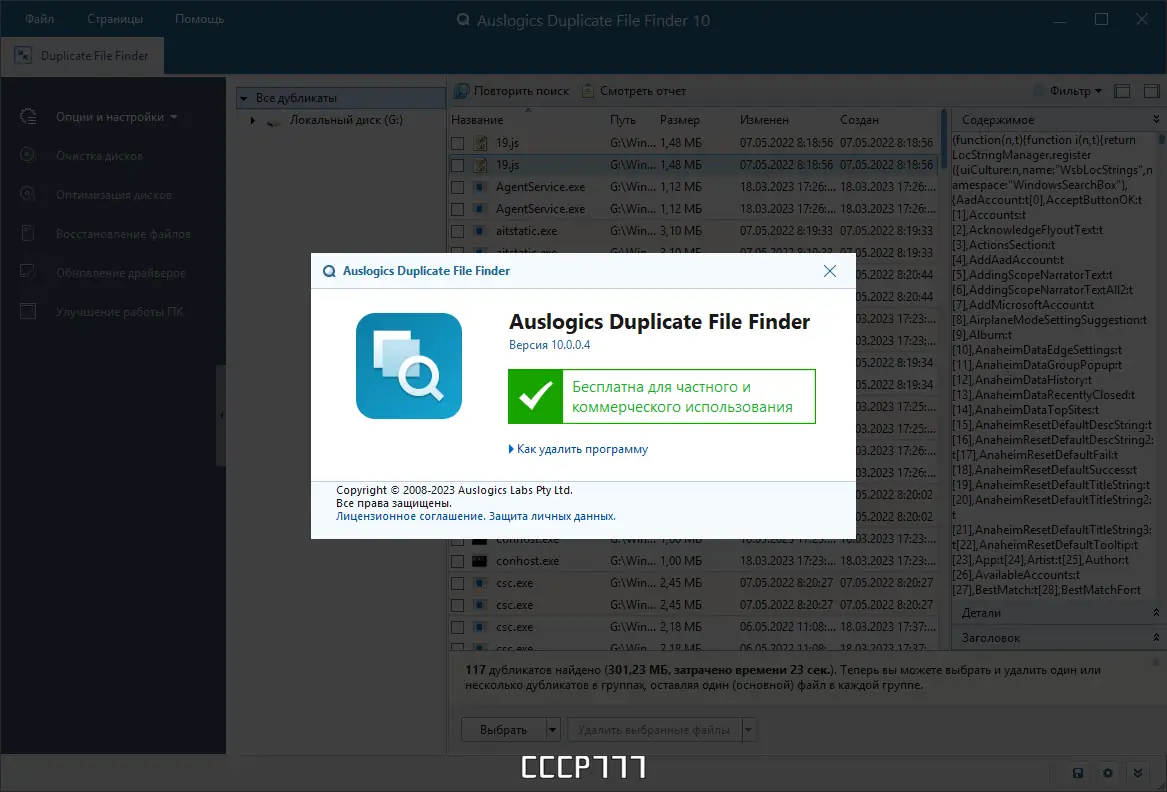Screen dimensions: 1167x792
Task: Click the Выбрать button
Action: (x=503, y=730)
